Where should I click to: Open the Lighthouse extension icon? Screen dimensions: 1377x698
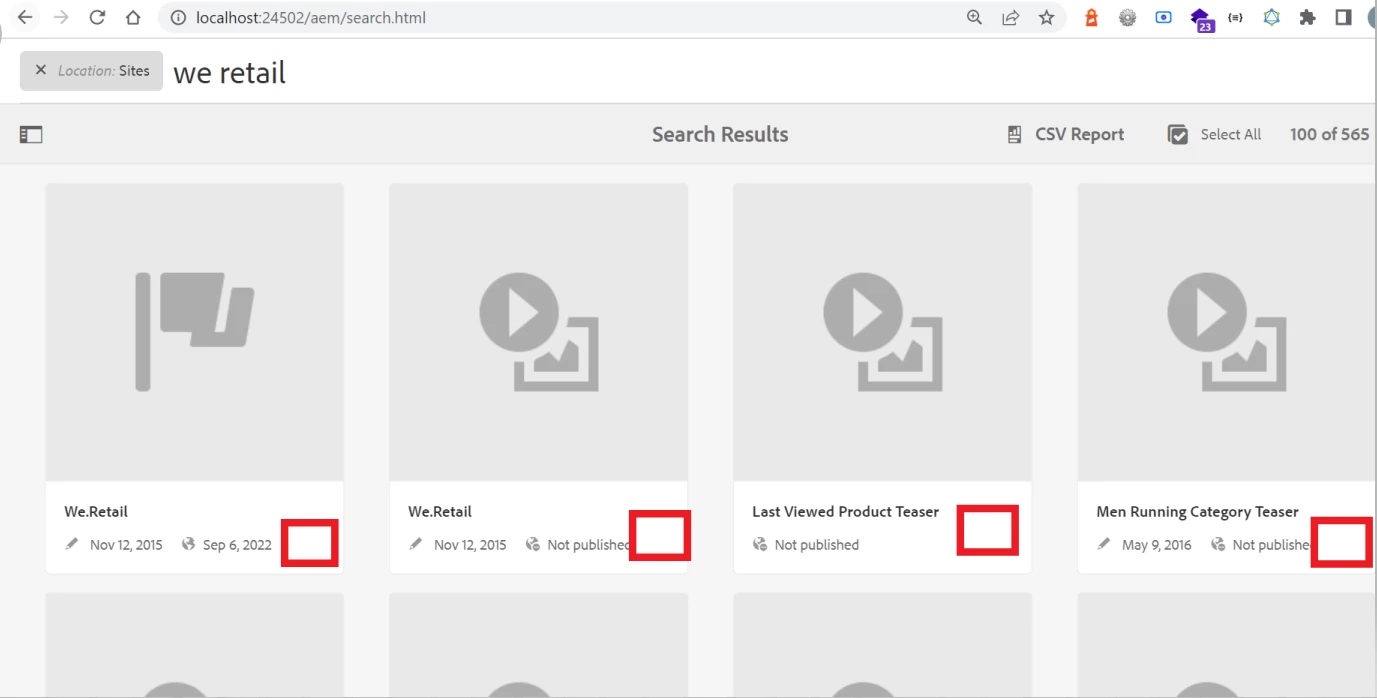[x=1092, y=17]
